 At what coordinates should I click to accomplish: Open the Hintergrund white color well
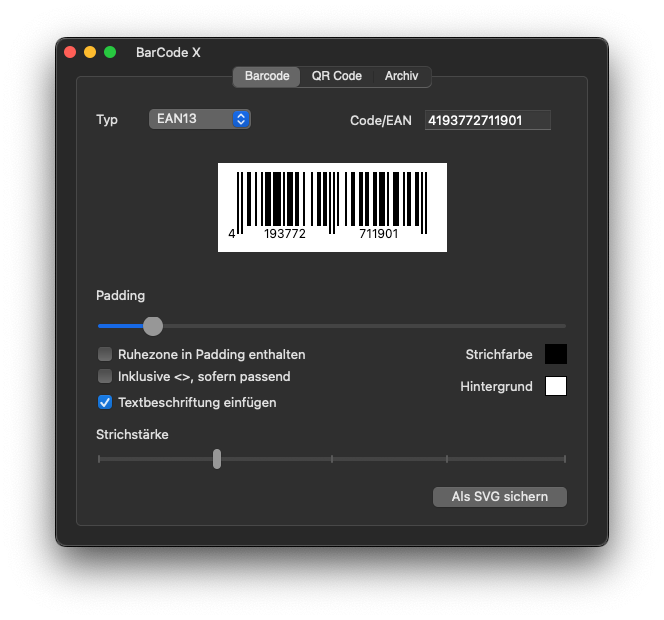point(556,386)
